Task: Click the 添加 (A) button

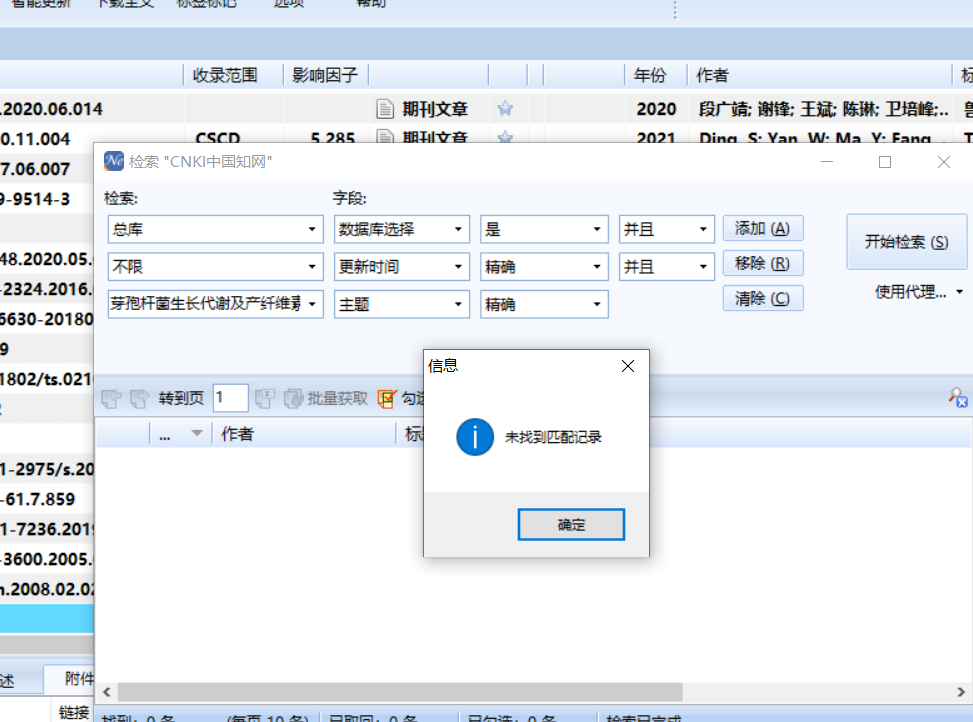Action: [763, 228]
